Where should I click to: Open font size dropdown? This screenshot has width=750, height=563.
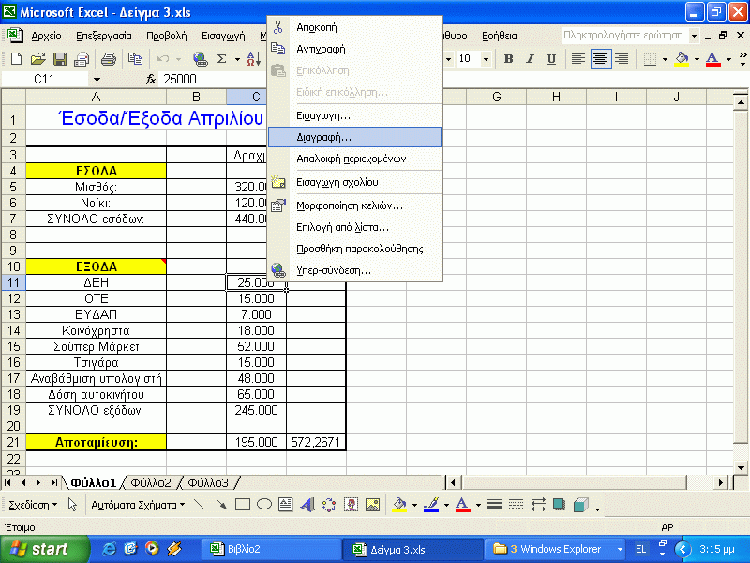click(x=486, y=59)
